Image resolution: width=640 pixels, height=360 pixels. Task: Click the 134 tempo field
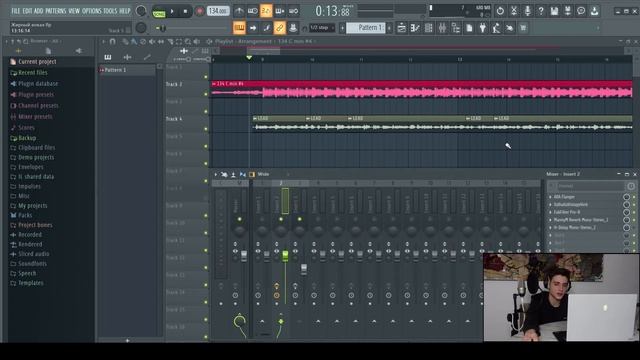click(218, 11)
